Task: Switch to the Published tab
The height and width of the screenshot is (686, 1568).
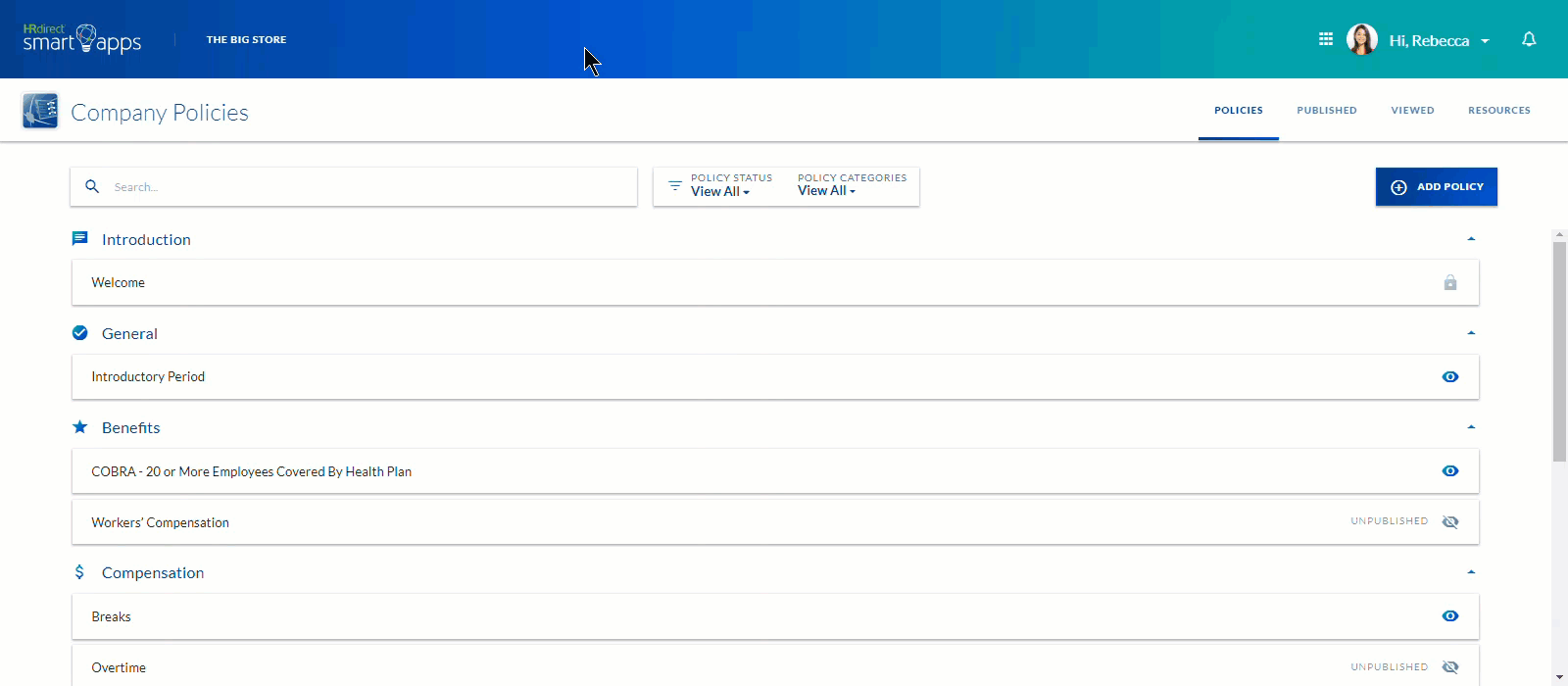Action: [x=1327, y=111]
